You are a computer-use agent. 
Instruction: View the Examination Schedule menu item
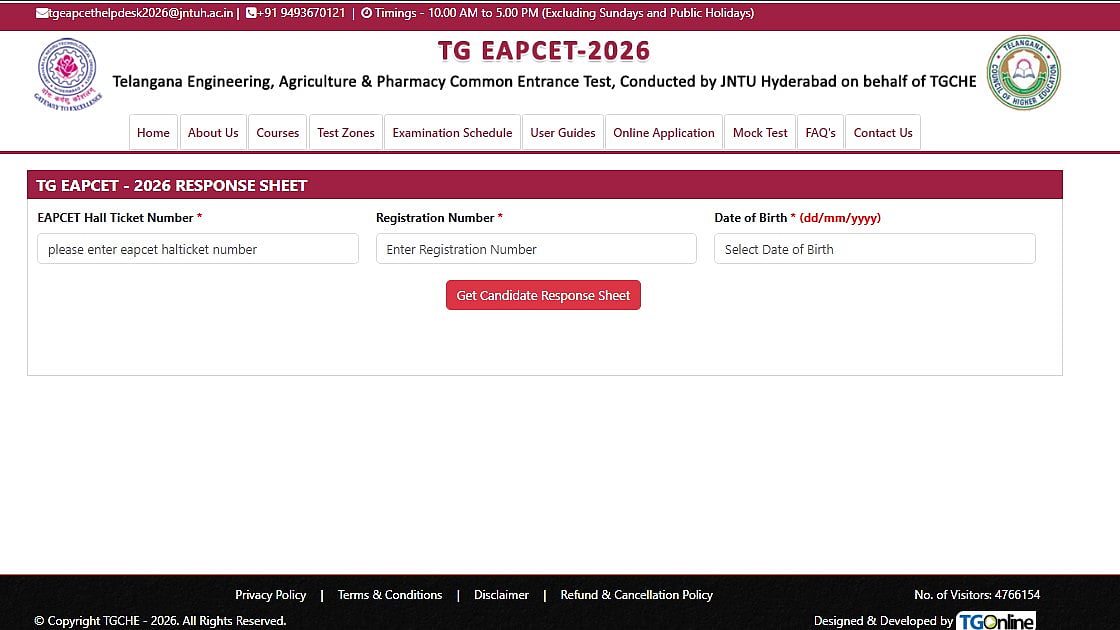452,133
